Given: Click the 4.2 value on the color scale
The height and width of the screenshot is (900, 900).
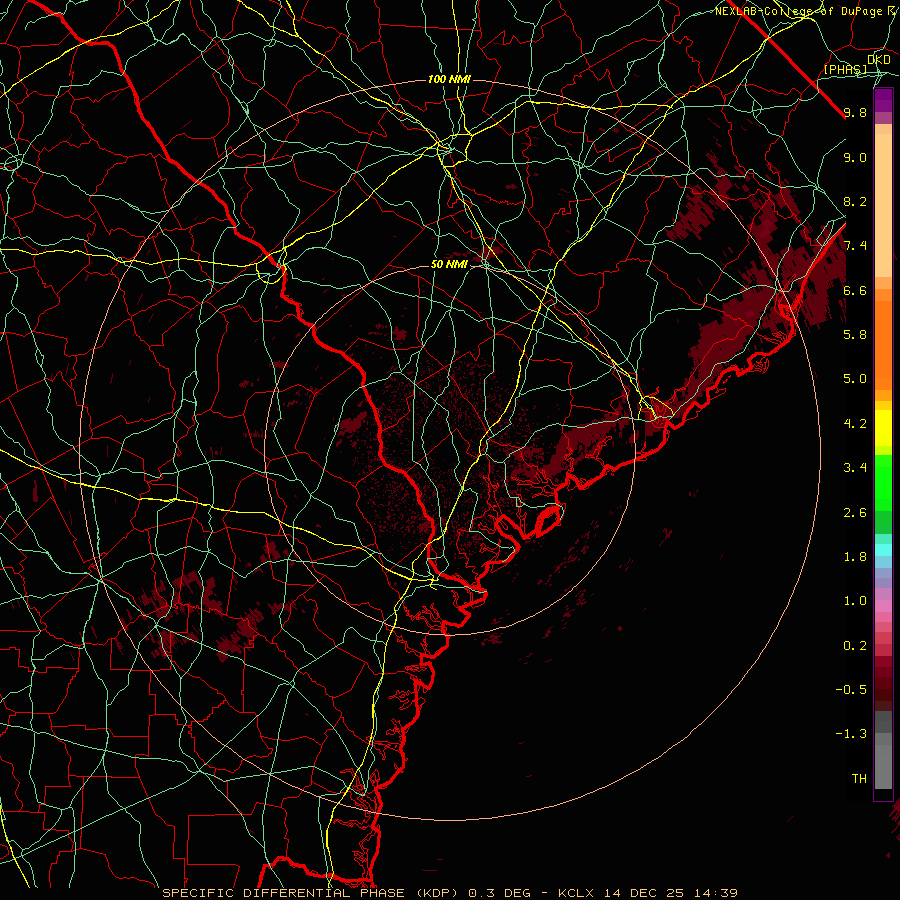Looking at the screenshot, I should click(x=855, y=424).
